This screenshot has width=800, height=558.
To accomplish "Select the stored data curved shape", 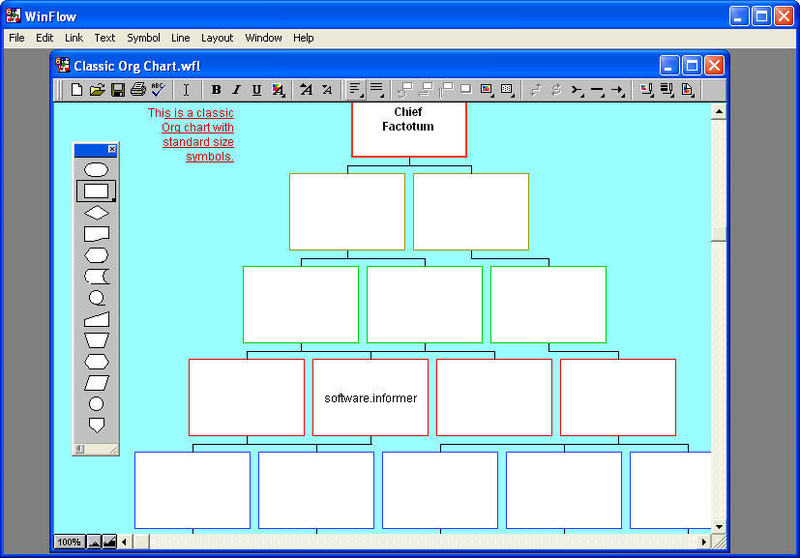I will [96, 276].
